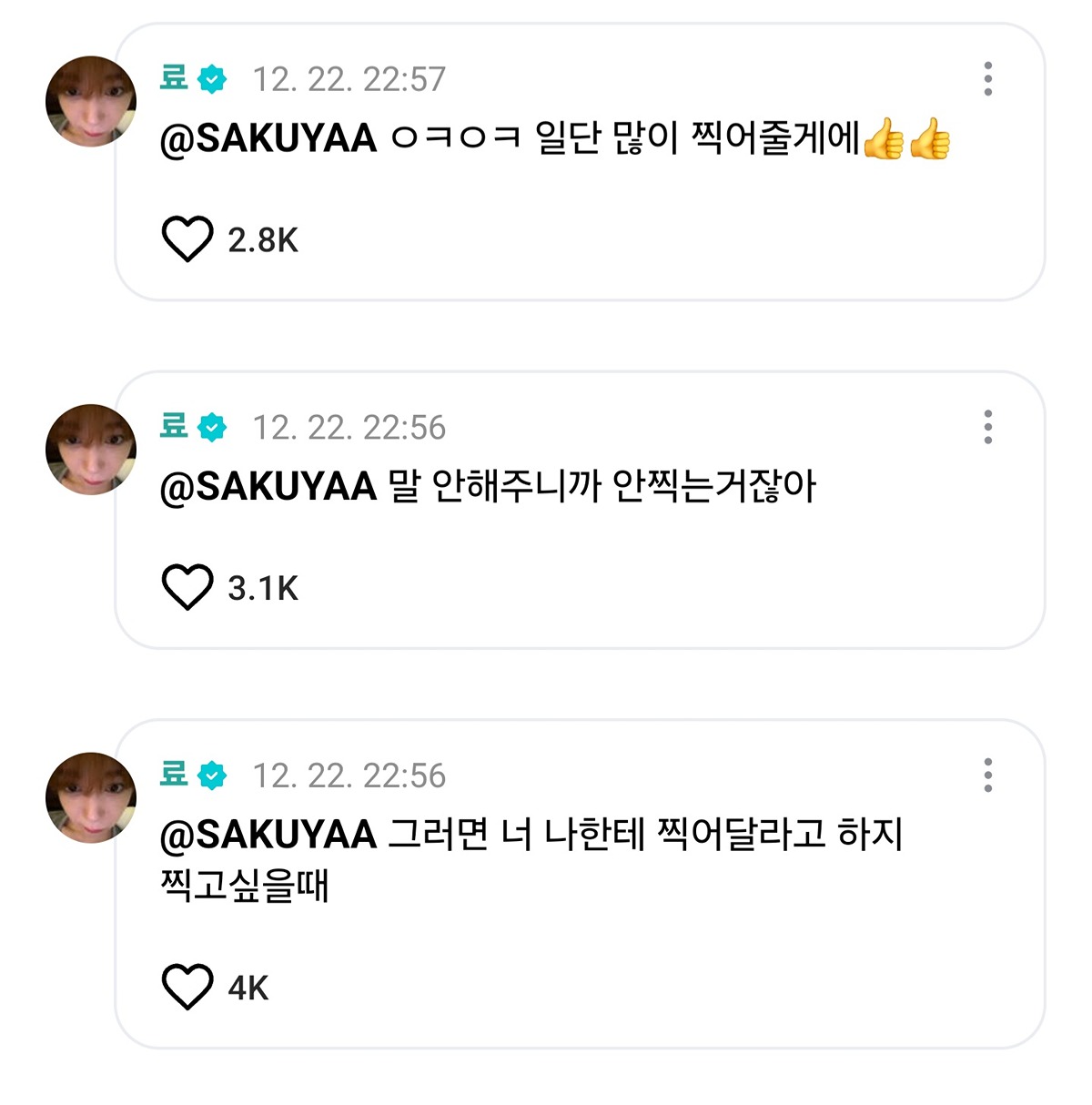Viewport: 1092px width, 1105px height.
Task: Open username 료 on the 22:57 comment
Action: pos(173,78)
